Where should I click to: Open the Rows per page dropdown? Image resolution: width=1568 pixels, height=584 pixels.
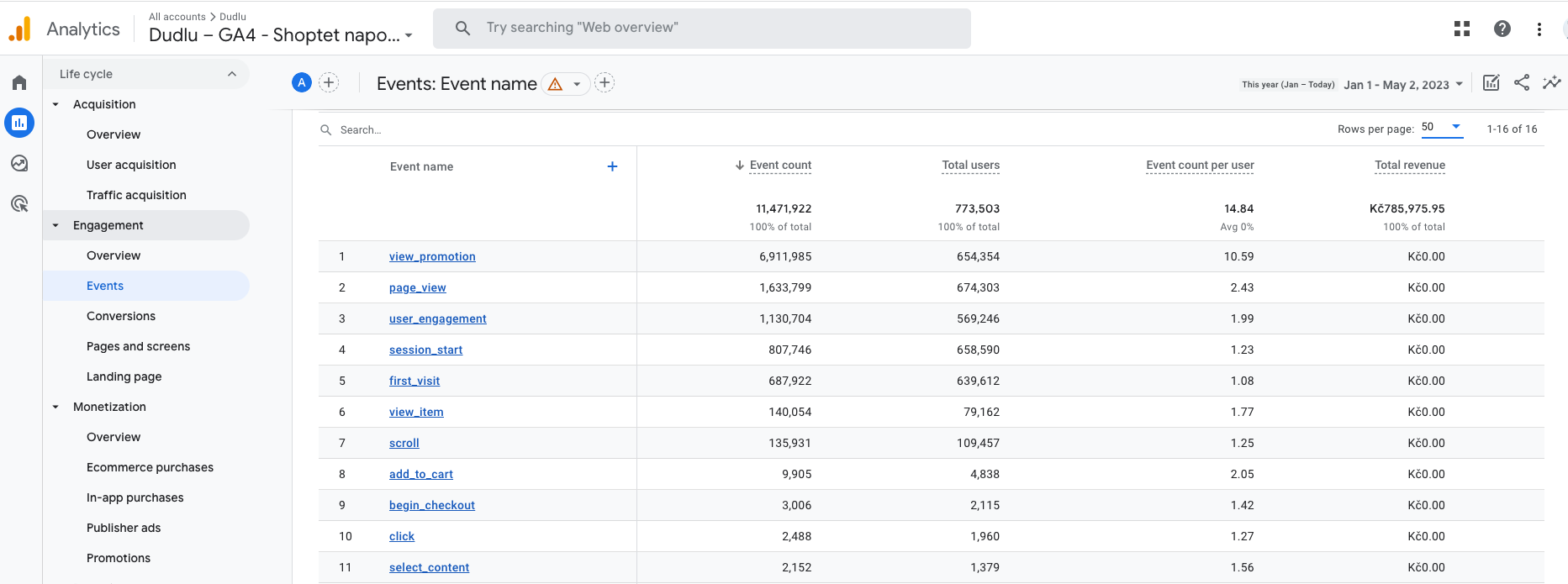click(1442, 128)
